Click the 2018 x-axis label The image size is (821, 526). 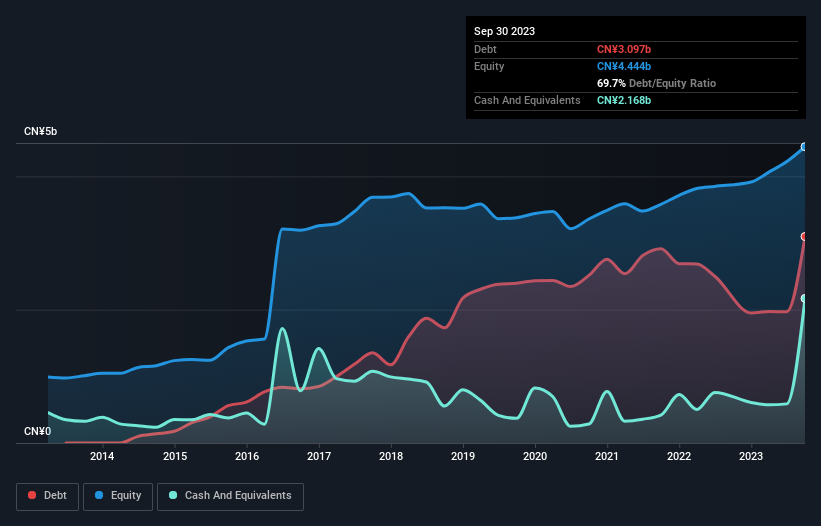tap(391, 456)
